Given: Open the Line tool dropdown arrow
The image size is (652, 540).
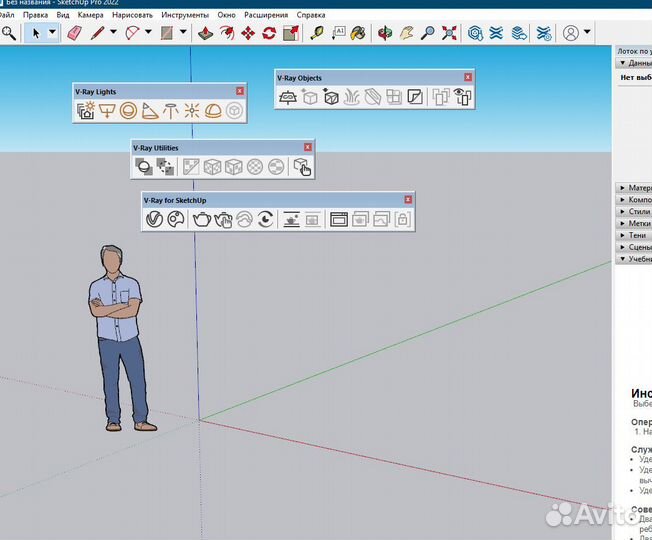Looking at the screenshot, I should (x=113, y=32).
